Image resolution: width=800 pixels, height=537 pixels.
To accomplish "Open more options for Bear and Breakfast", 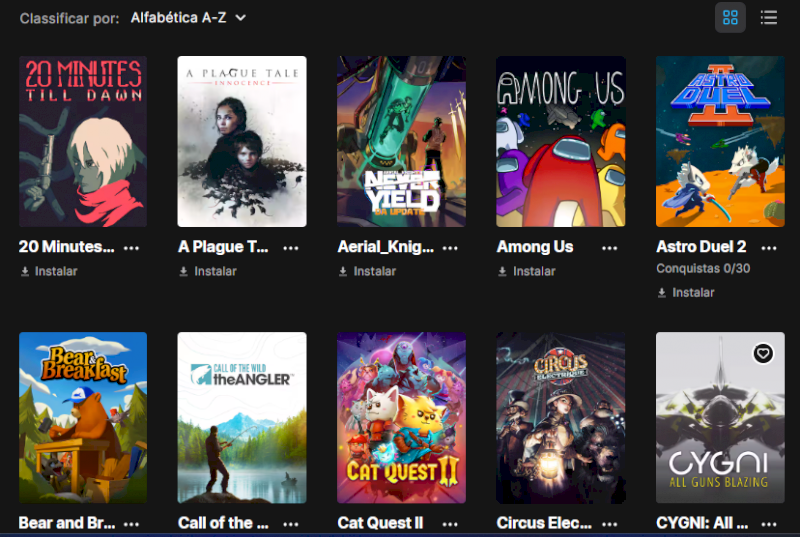I will click(x=131, y=524).
